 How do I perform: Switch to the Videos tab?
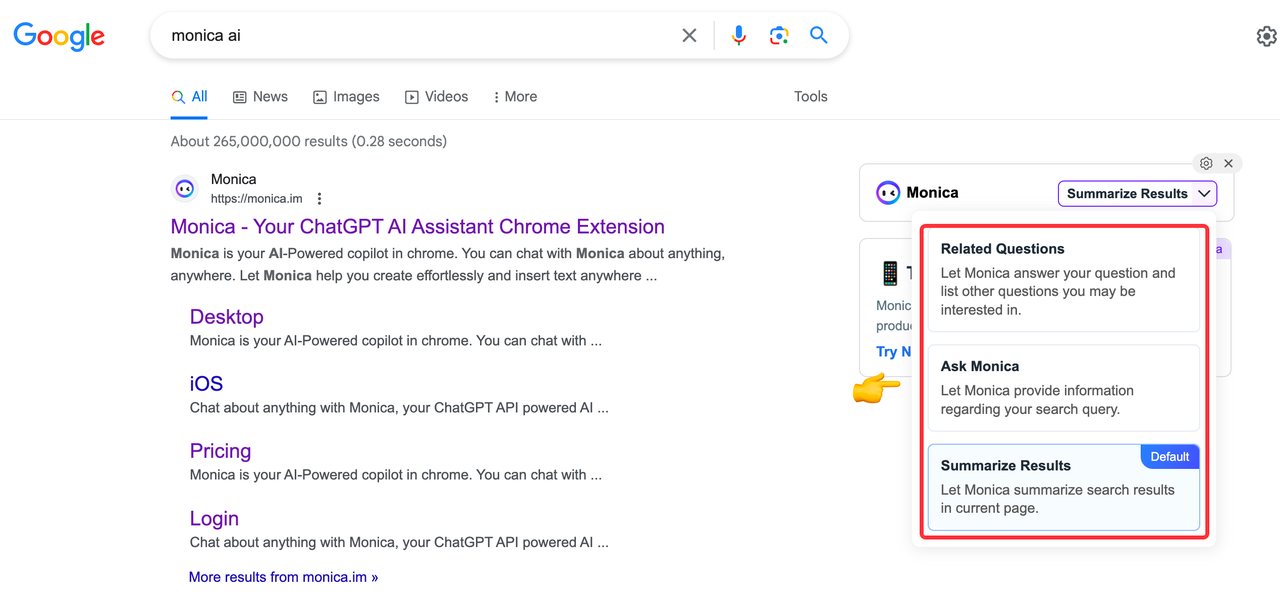[436, 97]
